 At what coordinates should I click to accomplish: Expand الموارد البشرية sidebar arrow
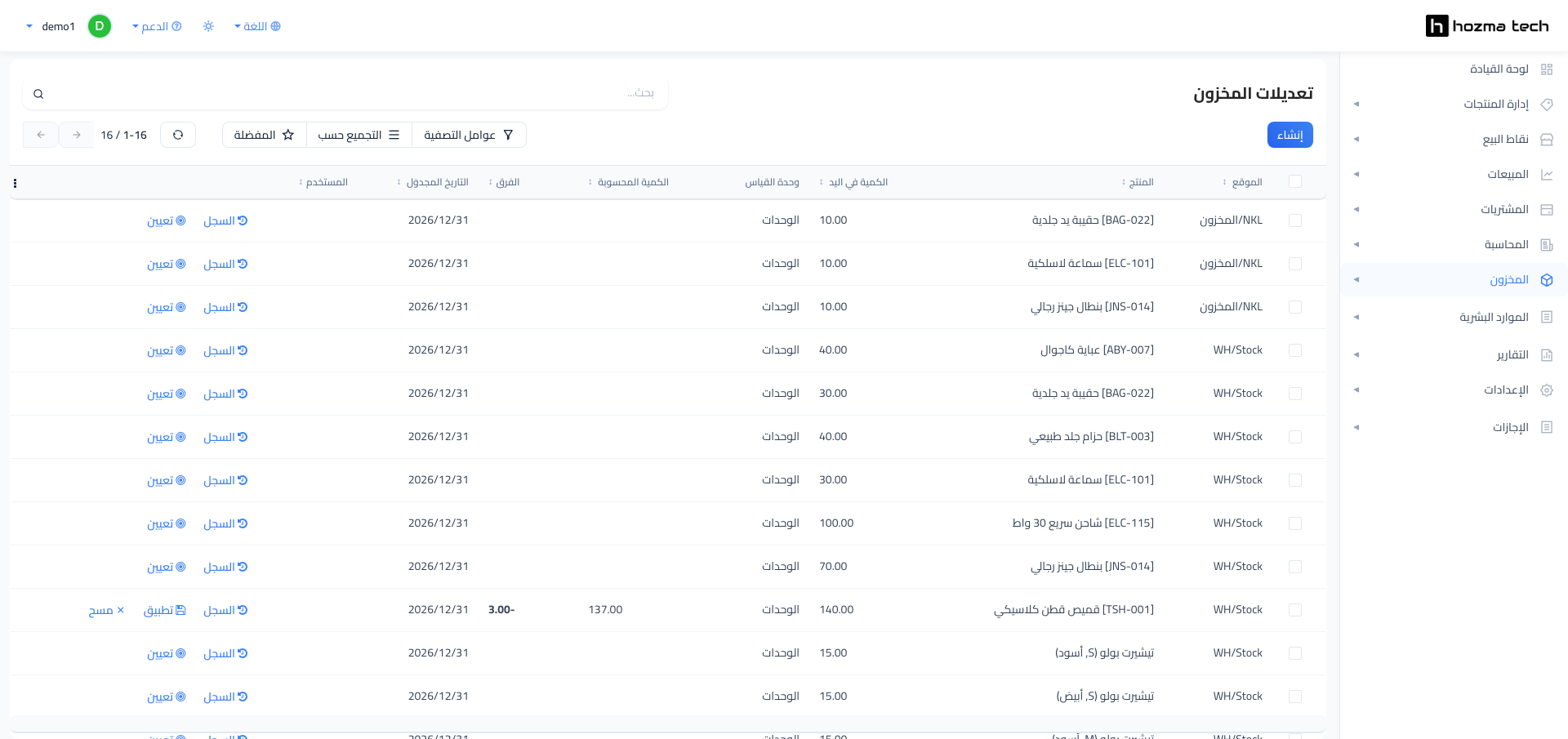pyautogui.click(x=1356, y=317)
